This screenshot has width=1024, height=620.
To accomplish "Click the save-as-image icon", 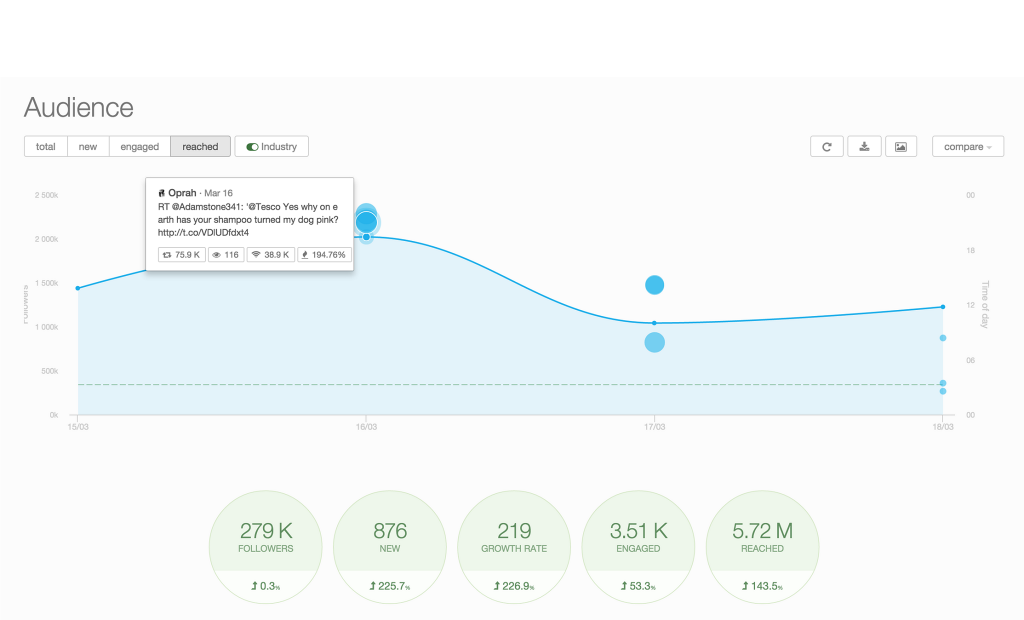I will [900, 147].
